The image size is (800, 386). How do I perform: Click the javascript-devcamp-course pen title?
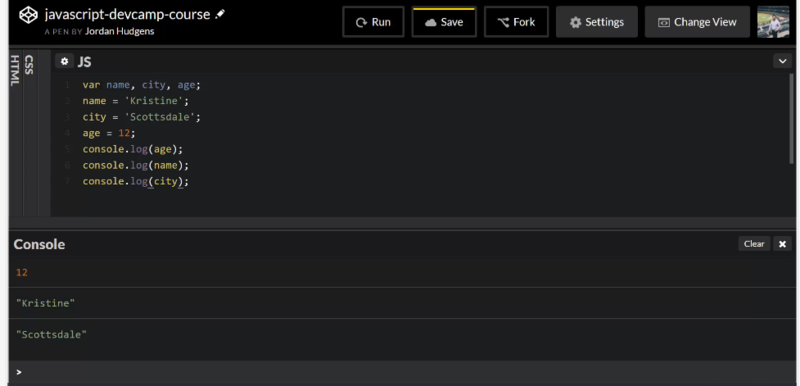[x=127, y=14]
